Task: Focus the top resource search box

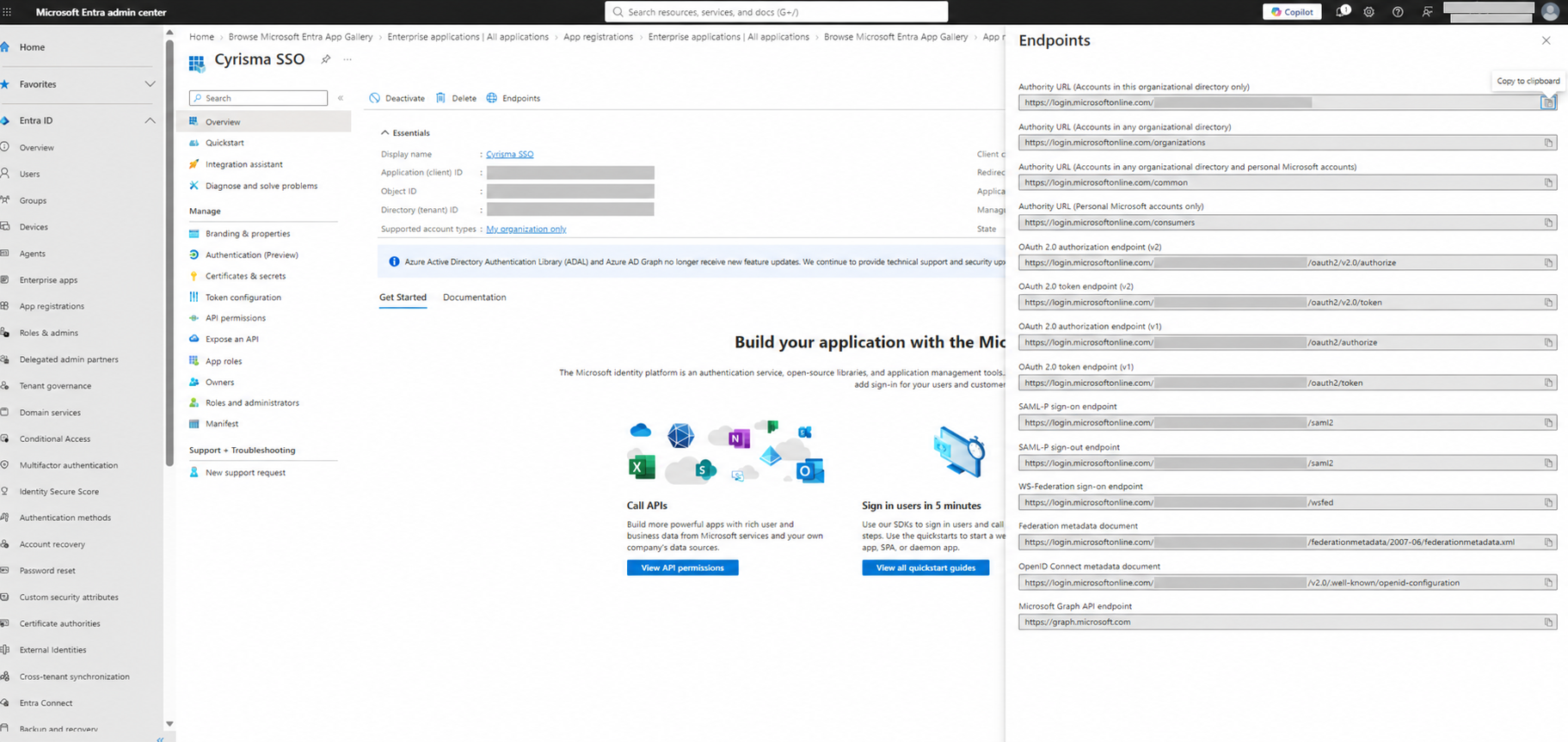Action: coord(776,12)
